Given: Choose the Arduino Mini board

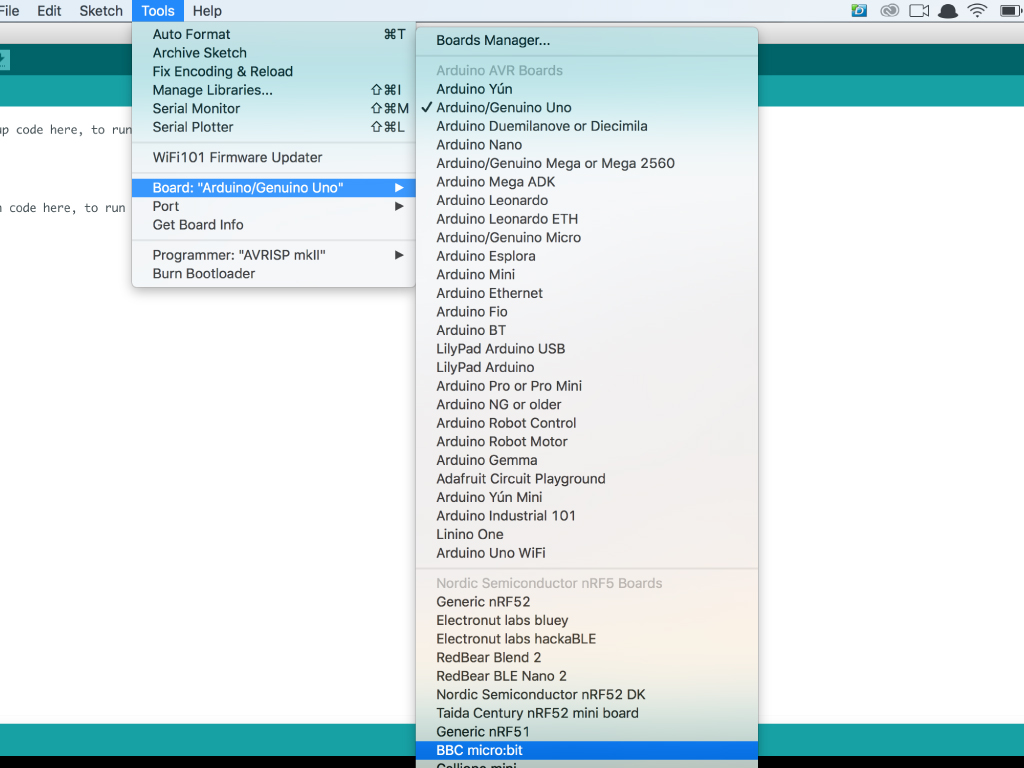Looking at the screenshot, I should (586, 275).
